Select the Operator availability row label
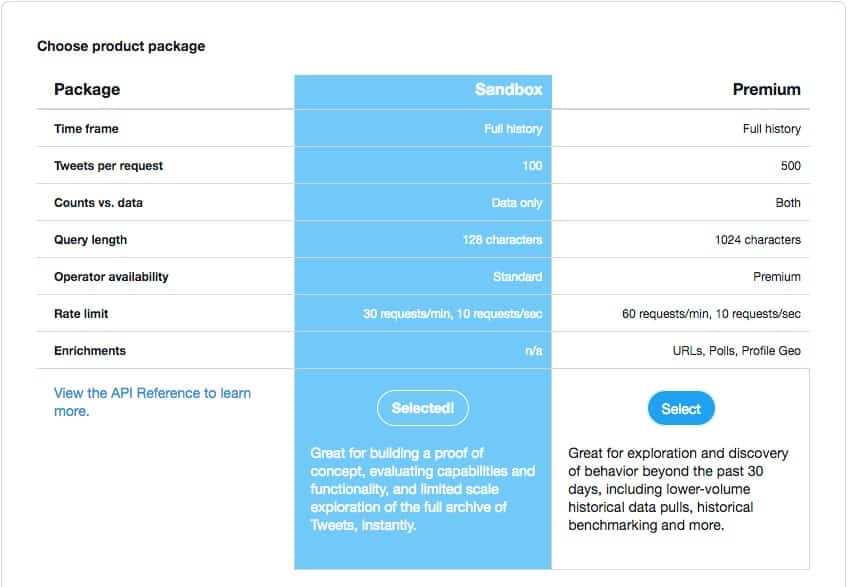The width and height of the screenshot is (854, 587). 113,276
